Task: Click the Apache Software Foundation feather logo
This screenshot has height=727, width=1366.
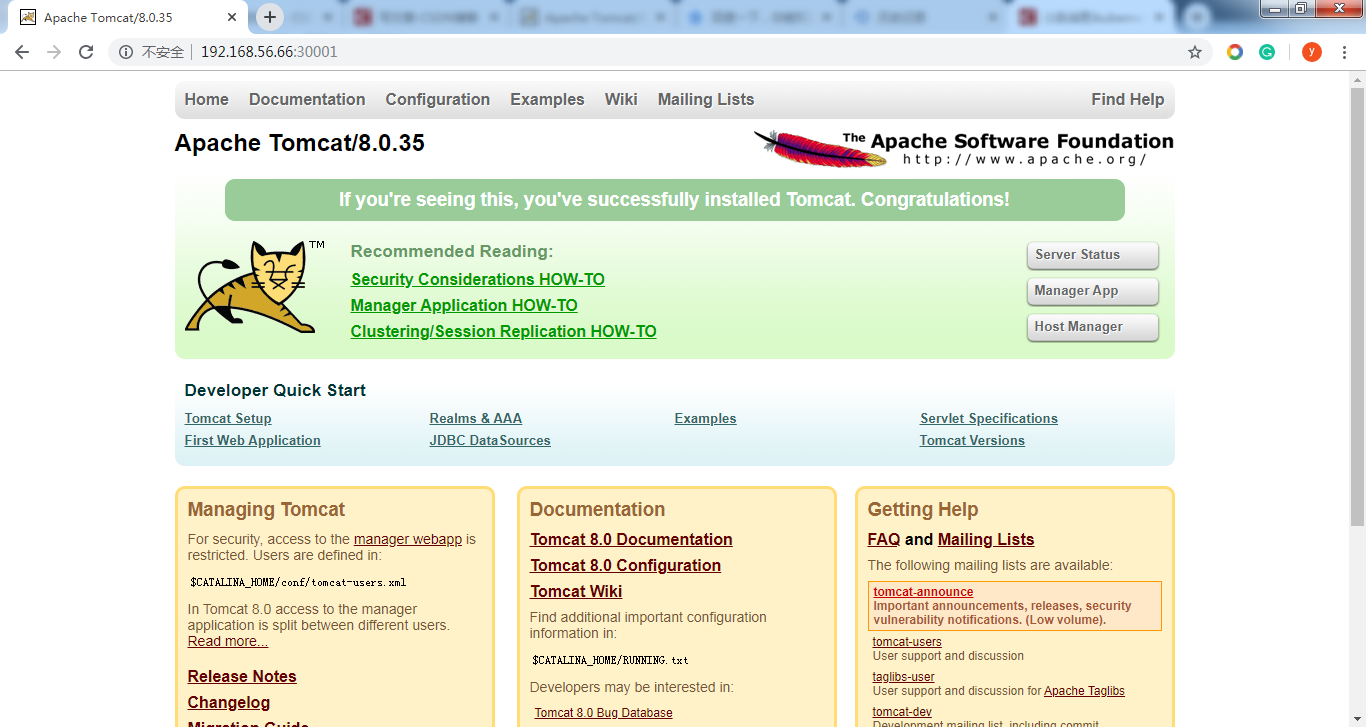Action: coord(963,148)
